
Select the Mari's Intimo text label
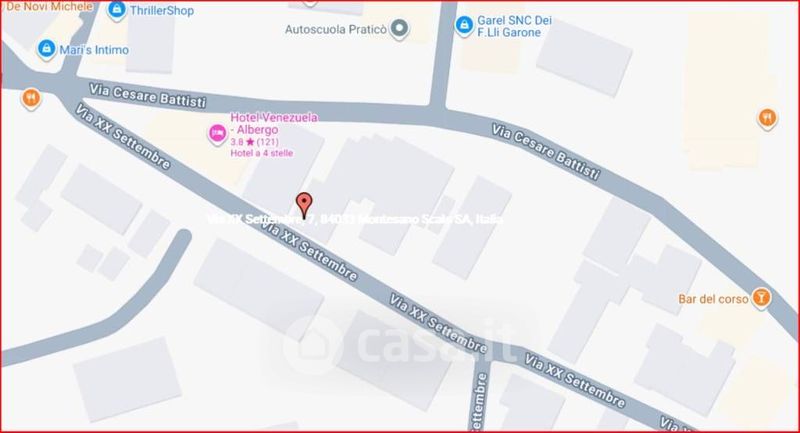(94, 50)
